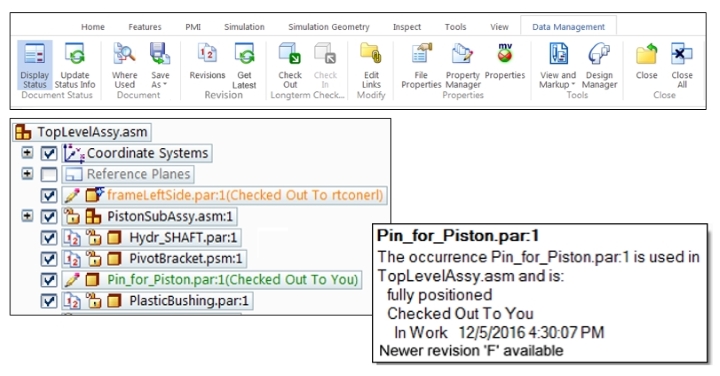This screenshot has height=376, width=720.
Task: Click tooltip title Pin_for_Piston.par:1
Action: (x=458, y=236)
